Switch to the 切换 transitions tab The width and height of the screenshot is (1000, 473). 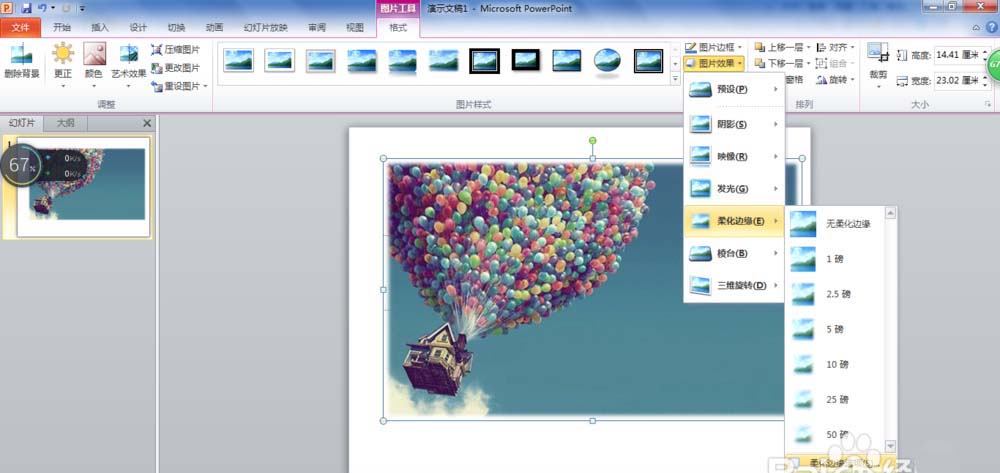177,27
